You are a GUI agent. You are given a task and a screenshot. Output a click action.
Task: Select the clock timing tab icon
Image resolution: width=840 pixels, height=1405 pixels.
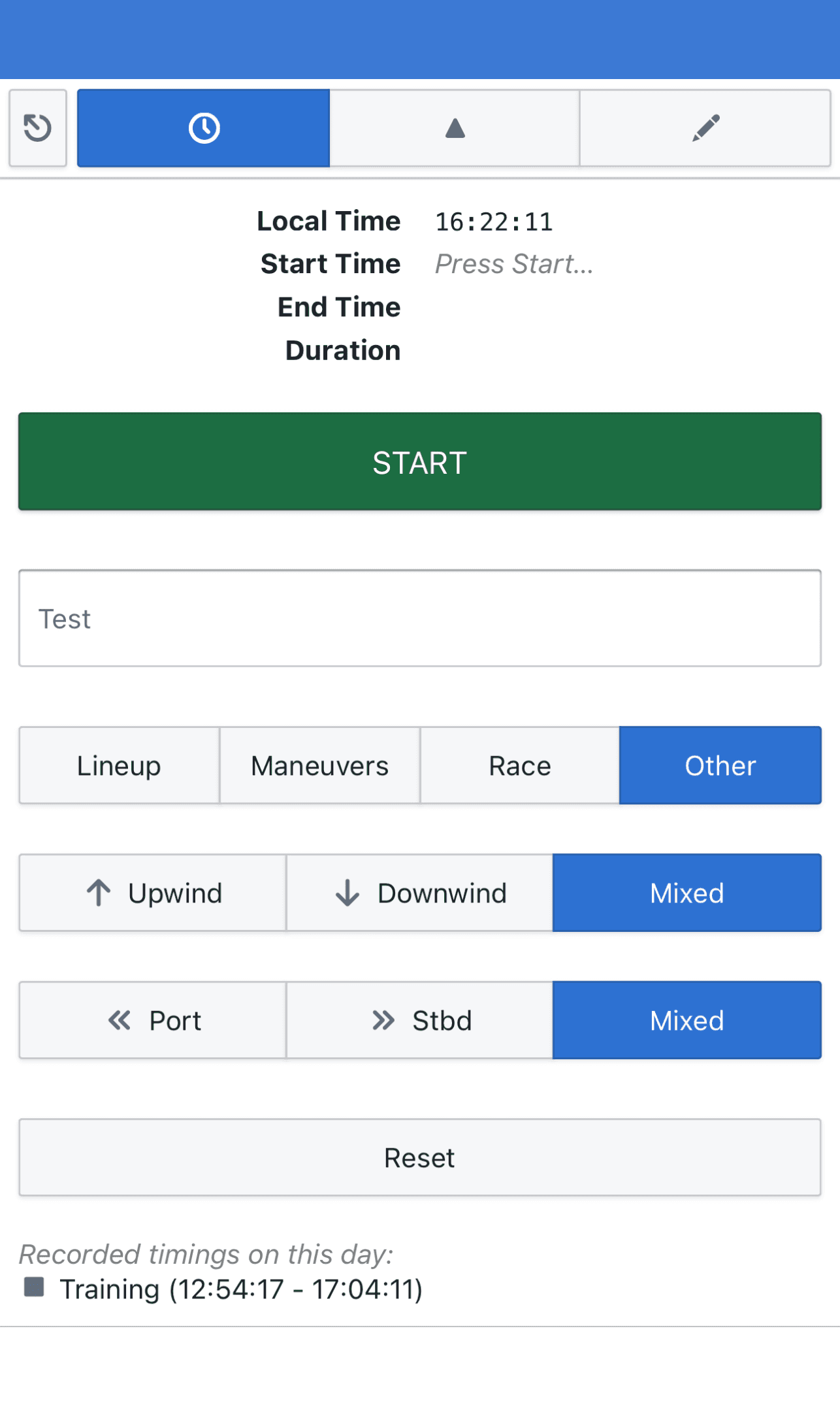pos(202,127)
